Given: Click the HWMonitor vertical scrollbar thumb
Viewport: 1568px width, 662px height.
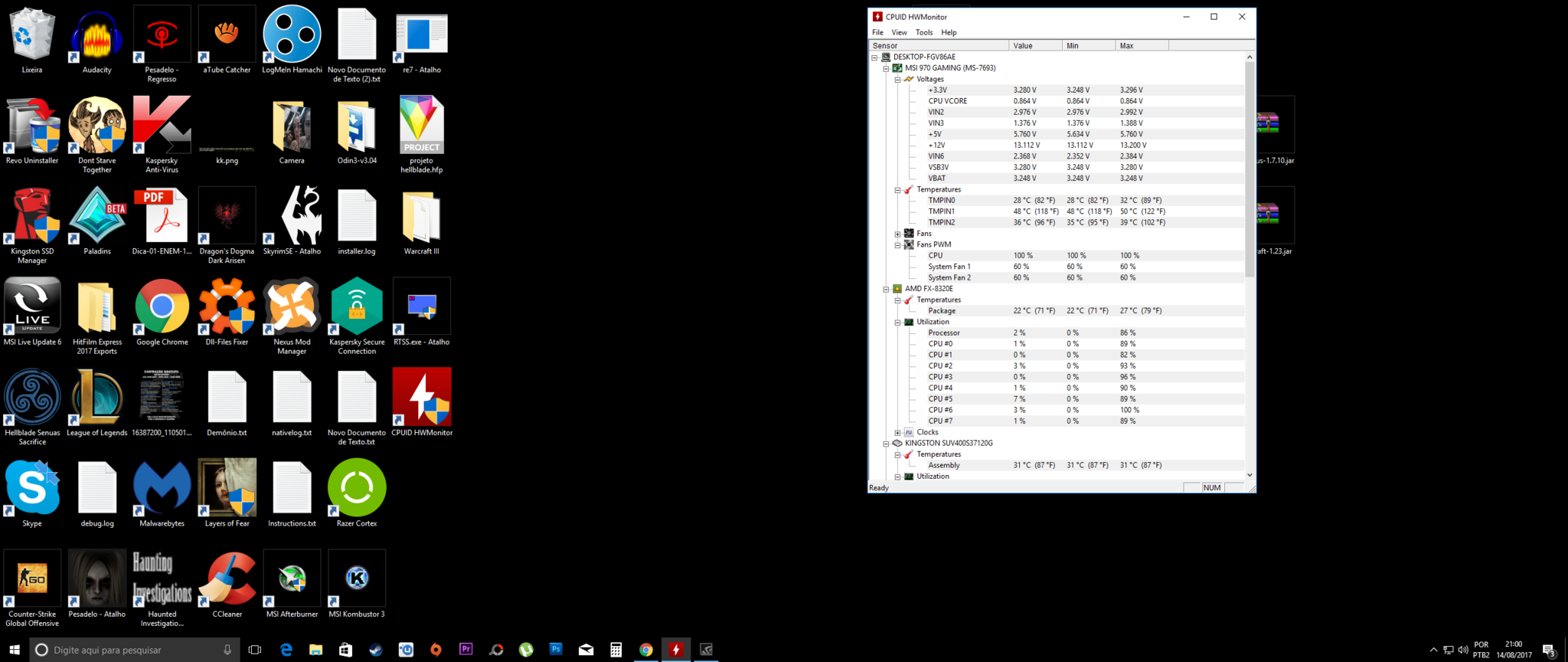Looking at the screenshot, I should (1249, 169).
